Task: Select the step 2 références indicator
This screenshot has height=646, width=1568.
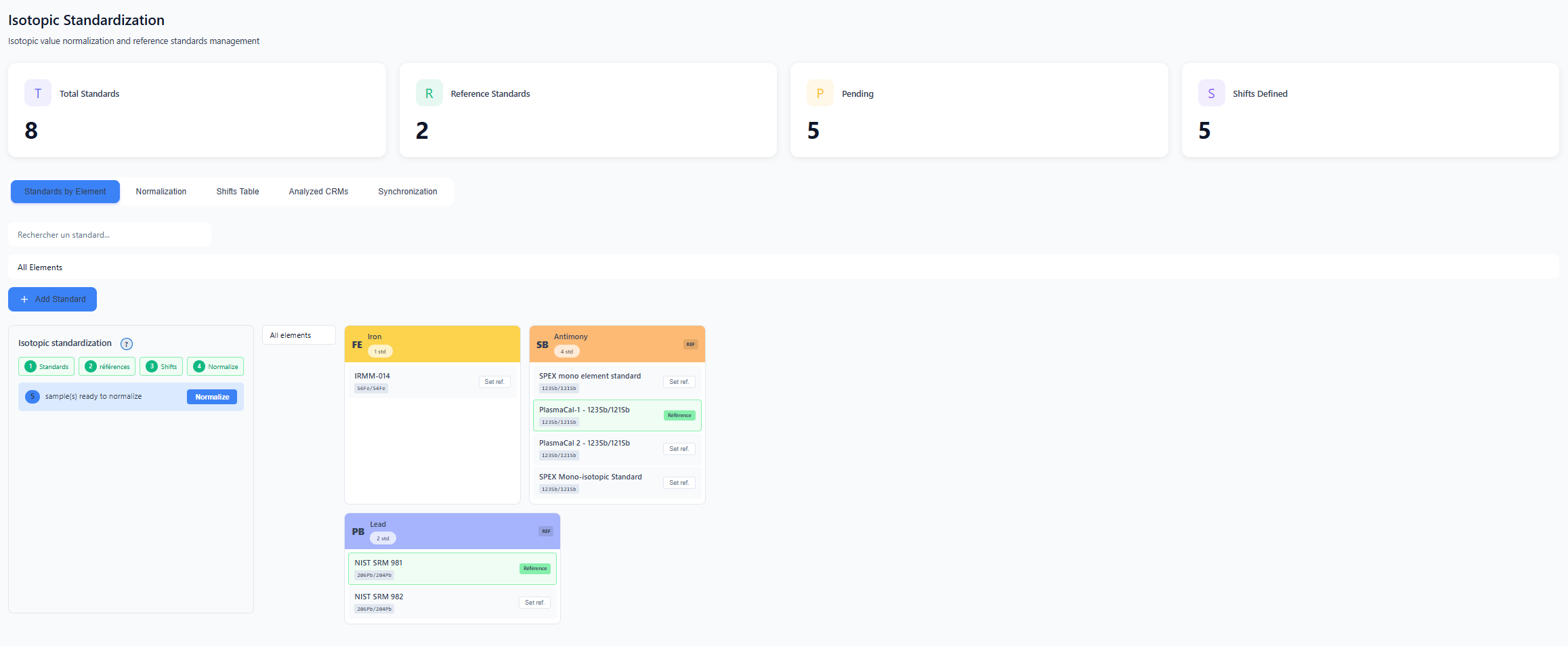Action: [106, 366]
